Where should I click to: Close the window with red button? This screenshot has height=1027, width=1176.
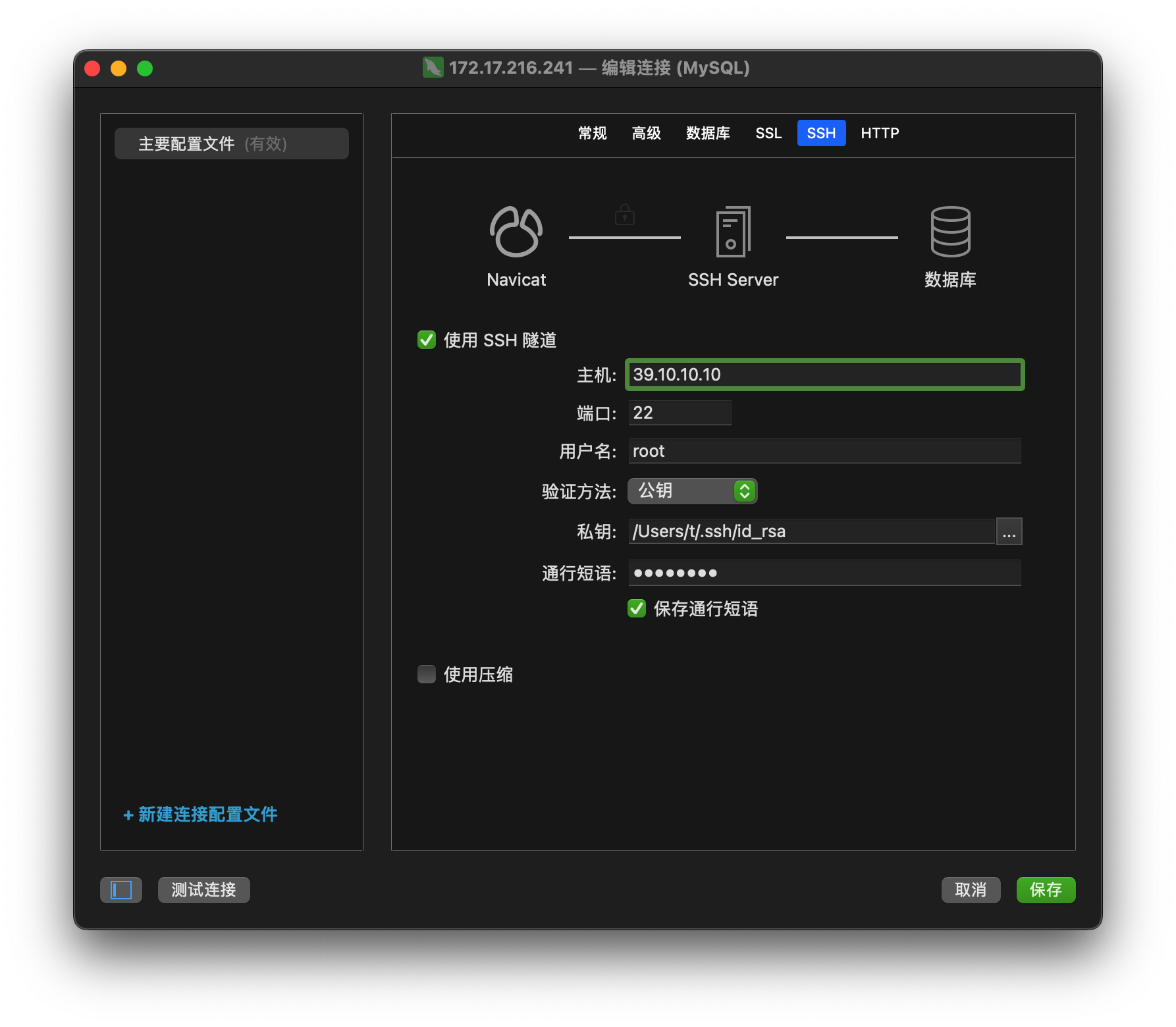(x=92, y=68)
